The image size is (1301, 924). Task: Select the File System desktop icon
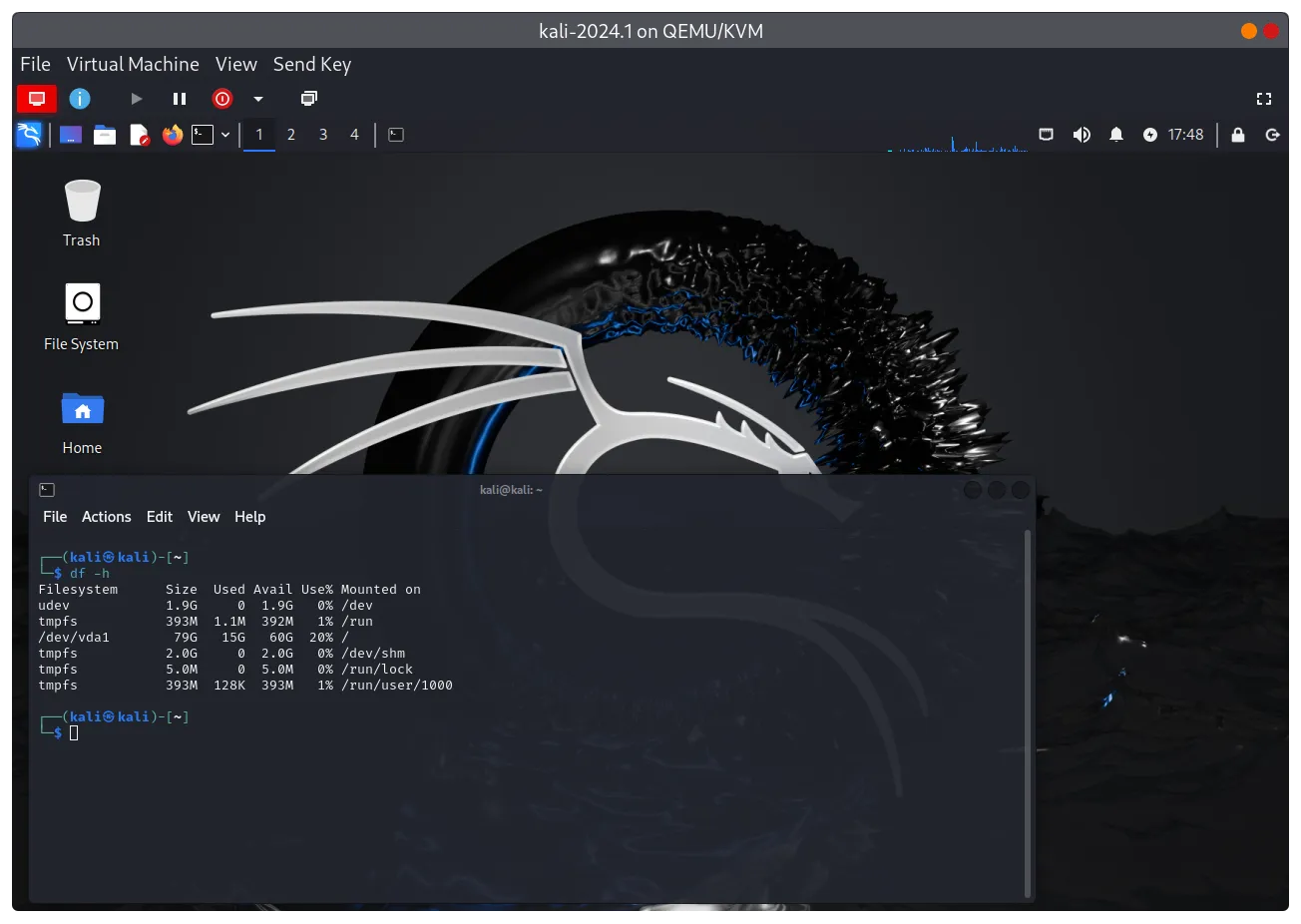82,317
